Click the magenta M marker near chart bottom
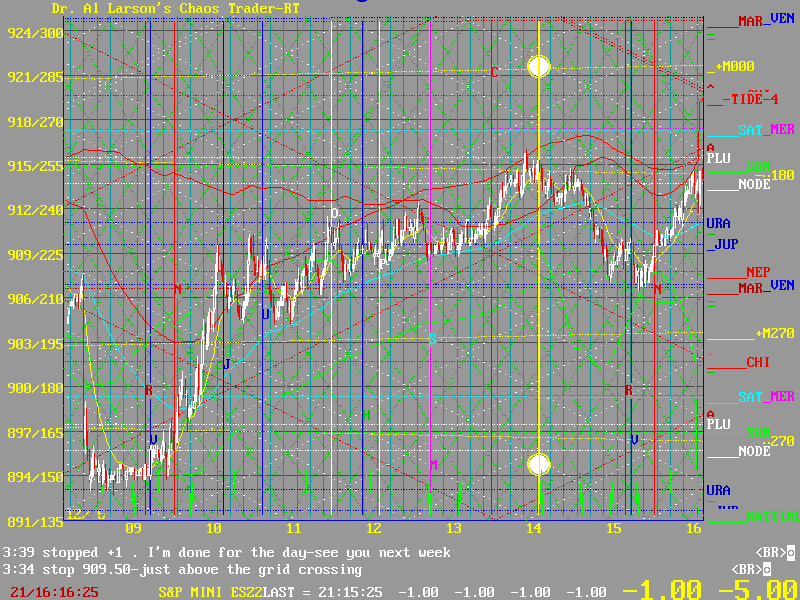This screenshot has height=600, width=800. 434,465
